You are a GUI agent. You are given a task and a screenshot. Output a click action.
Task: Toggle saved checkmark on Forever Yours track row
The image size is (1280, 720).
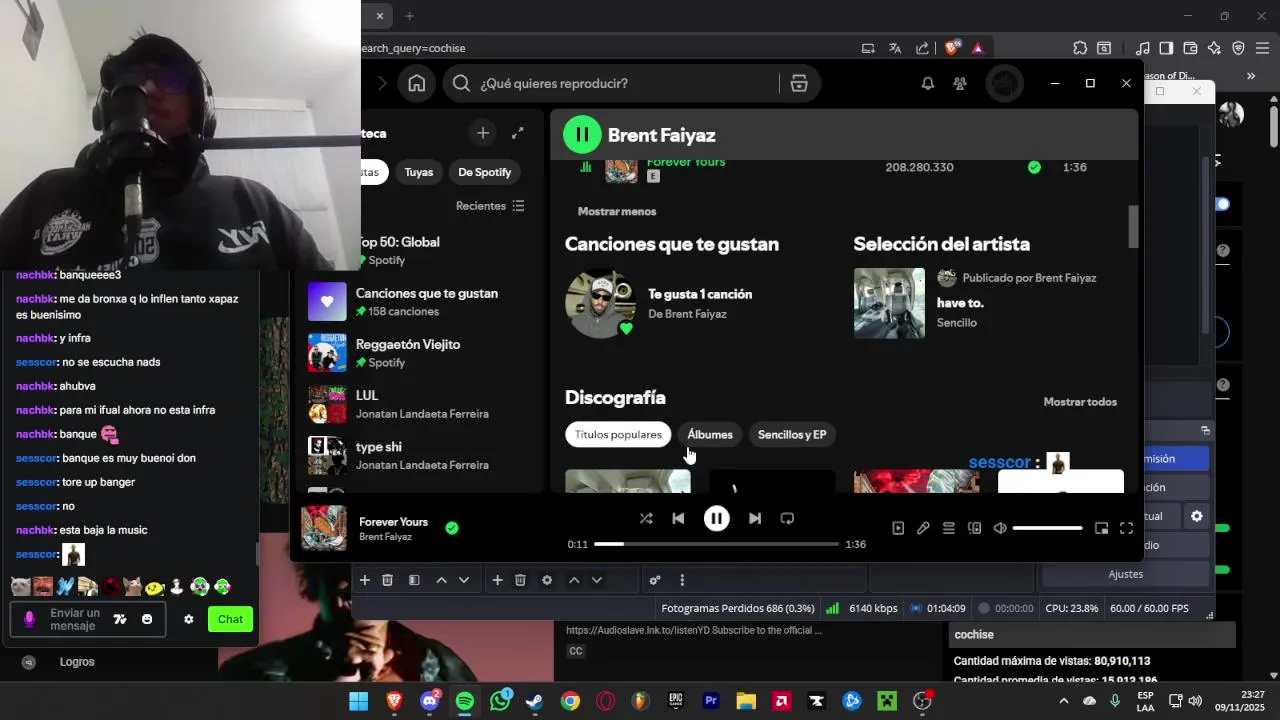coord(1034,167)
